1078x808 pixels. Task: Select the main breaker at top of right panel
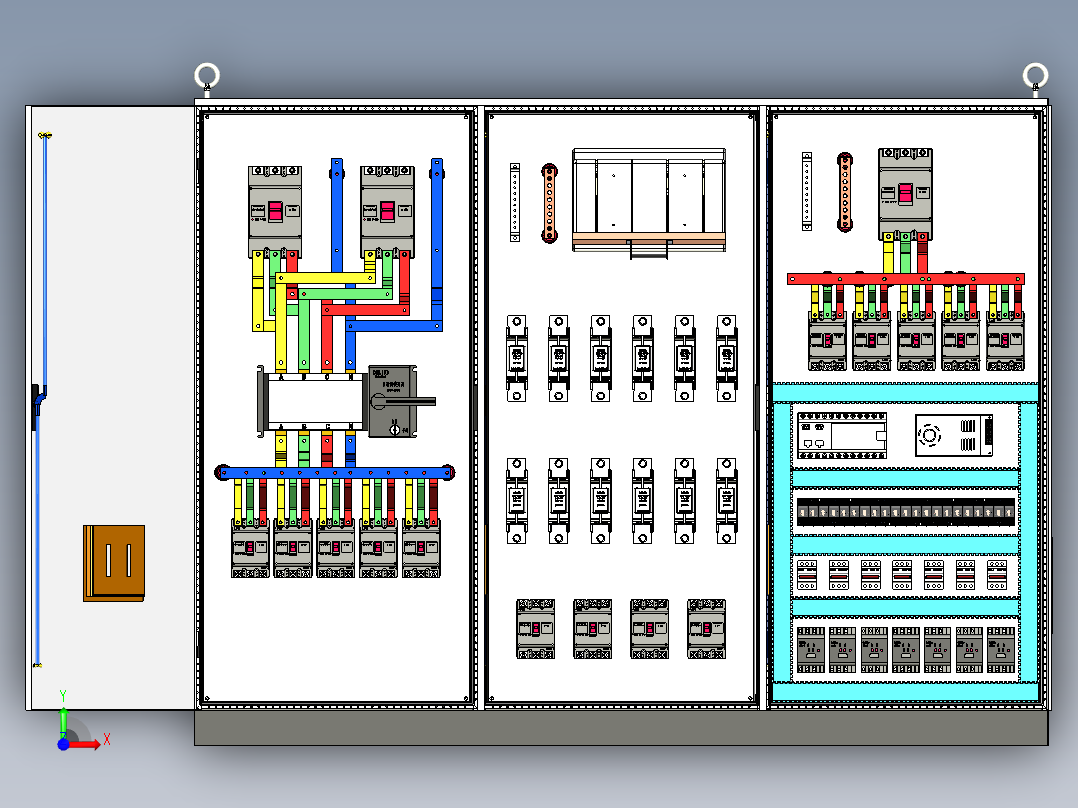coord(905,194)
